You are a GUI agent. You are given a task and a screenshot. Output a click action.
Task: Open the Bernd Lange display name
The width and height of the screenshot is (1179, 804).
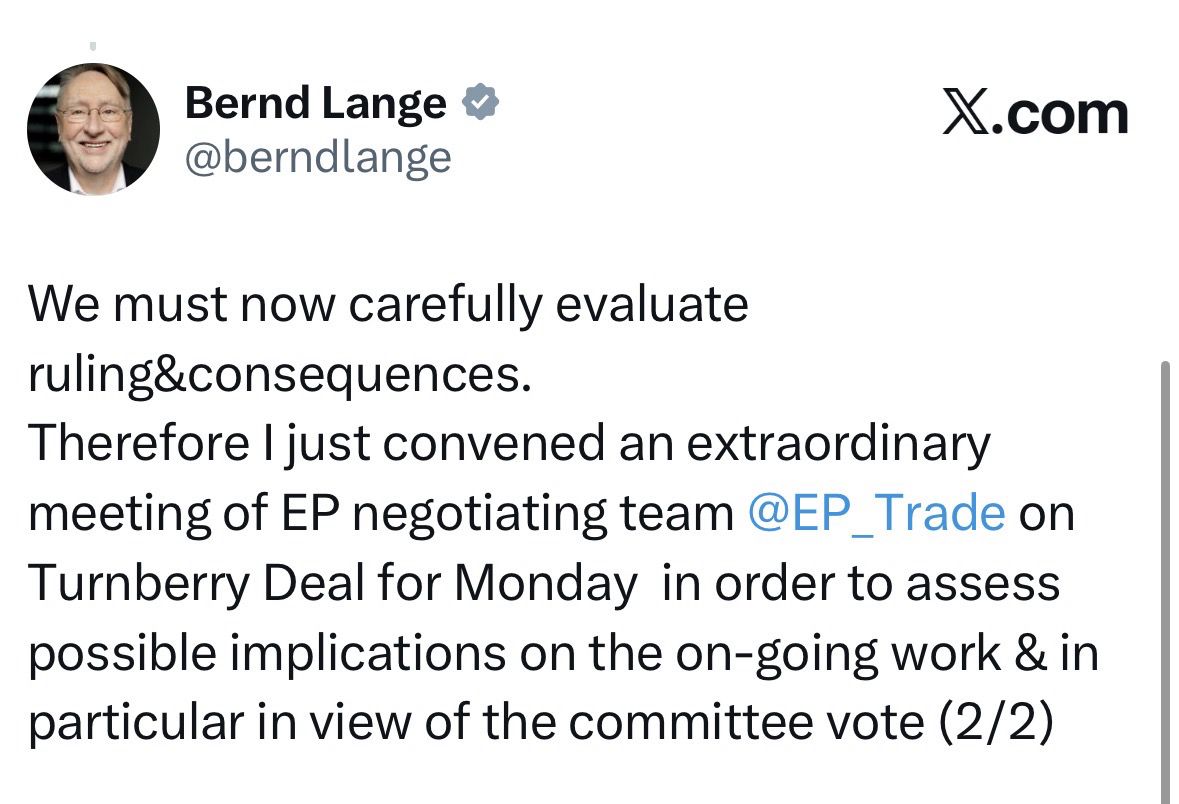pyautogui.click(x=316, y=103)
